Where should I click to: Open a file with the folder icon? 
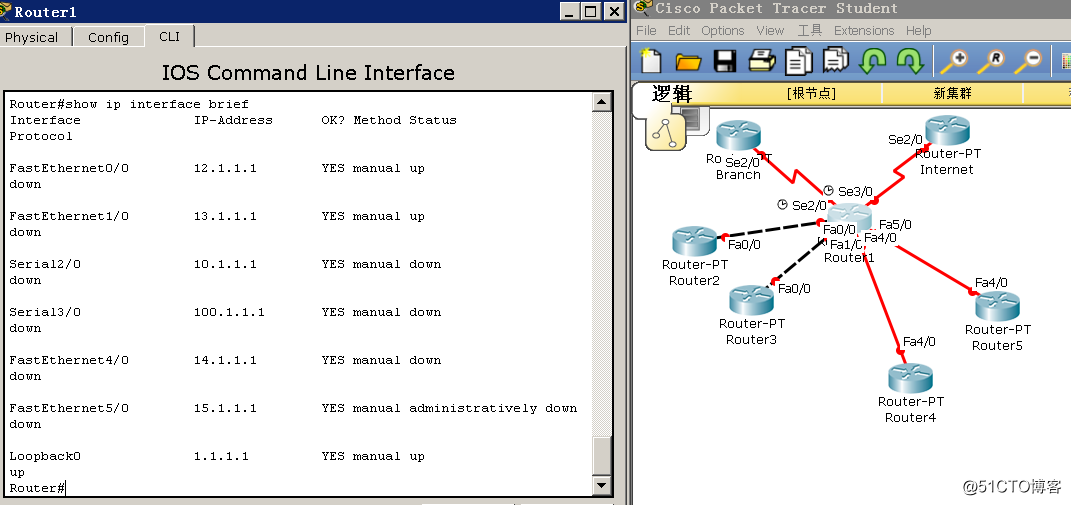(688, 62)
